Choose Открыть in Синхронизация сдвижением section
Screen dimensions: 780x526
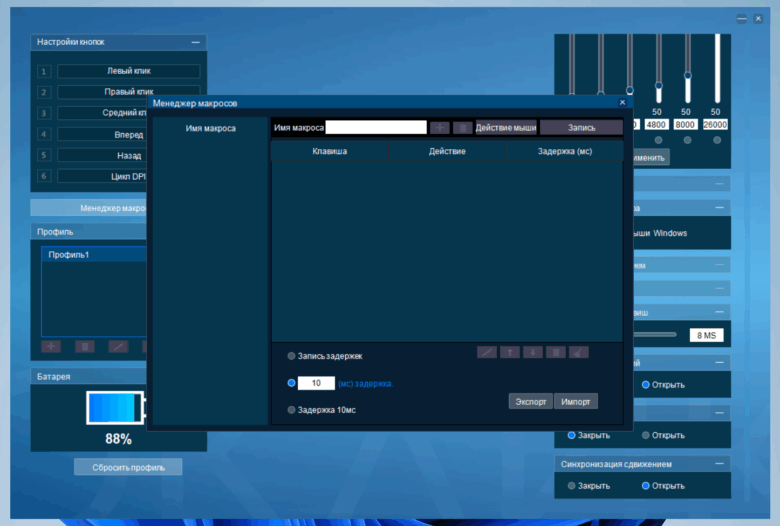[646, 486]
